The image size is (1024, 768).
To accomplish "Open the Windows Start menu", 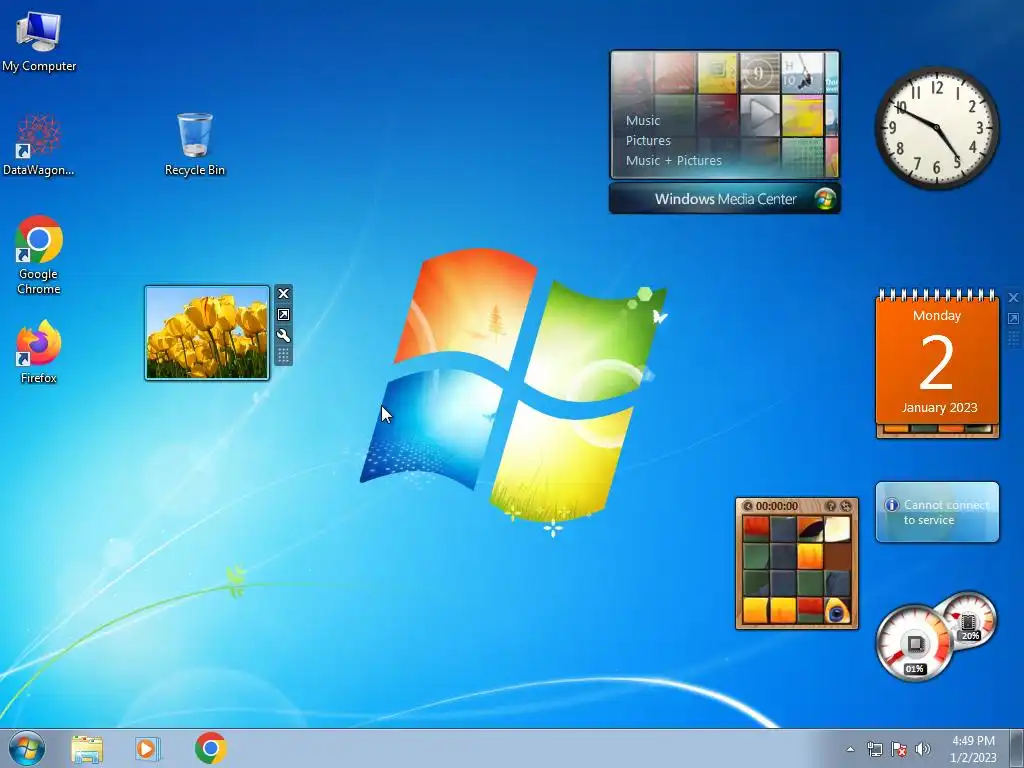I will pyautogui.click(x=27, y=748).
